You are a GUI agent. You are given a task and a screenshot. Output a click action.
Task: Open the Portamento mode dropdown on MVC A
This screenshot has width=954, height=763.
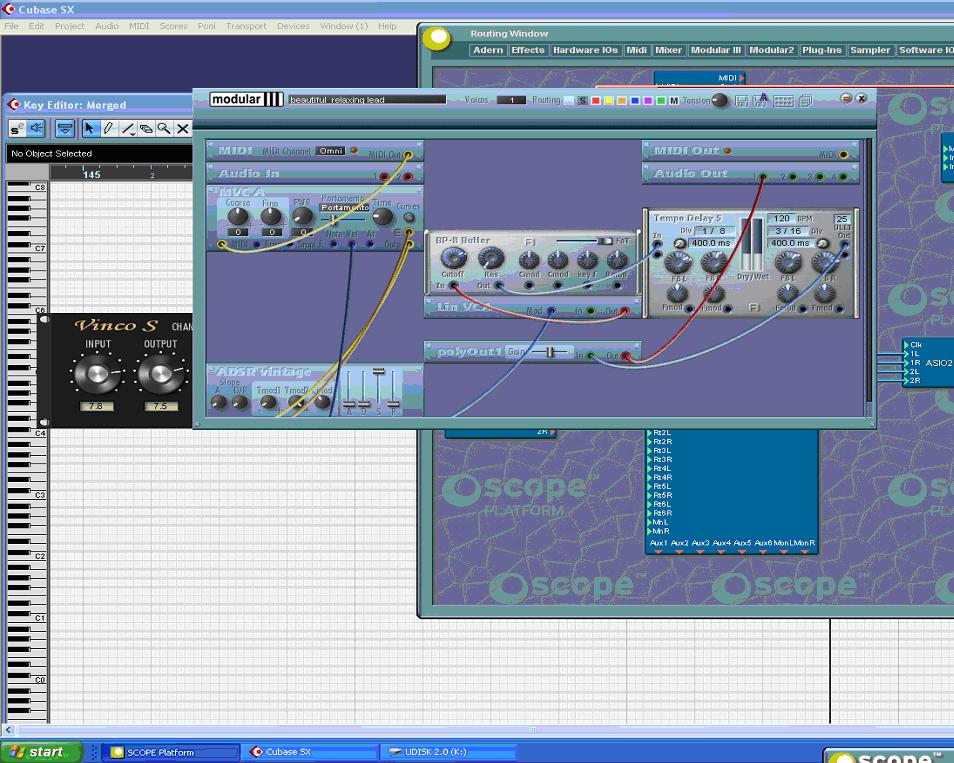click(345, 207)
